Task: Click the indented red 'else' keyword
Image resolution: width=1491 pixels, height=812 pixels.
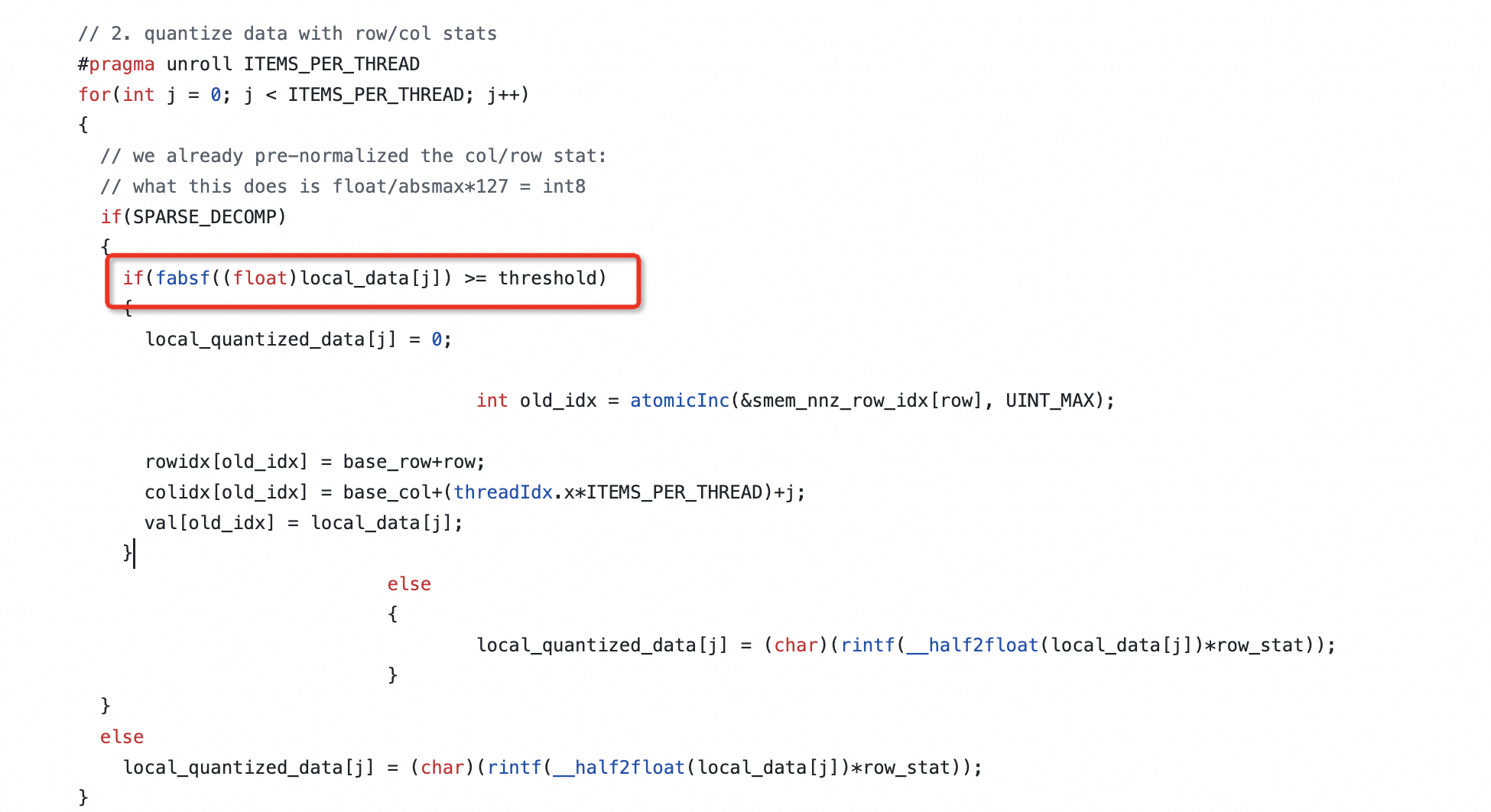Action: pyautogui.click(x=409, y=584)
